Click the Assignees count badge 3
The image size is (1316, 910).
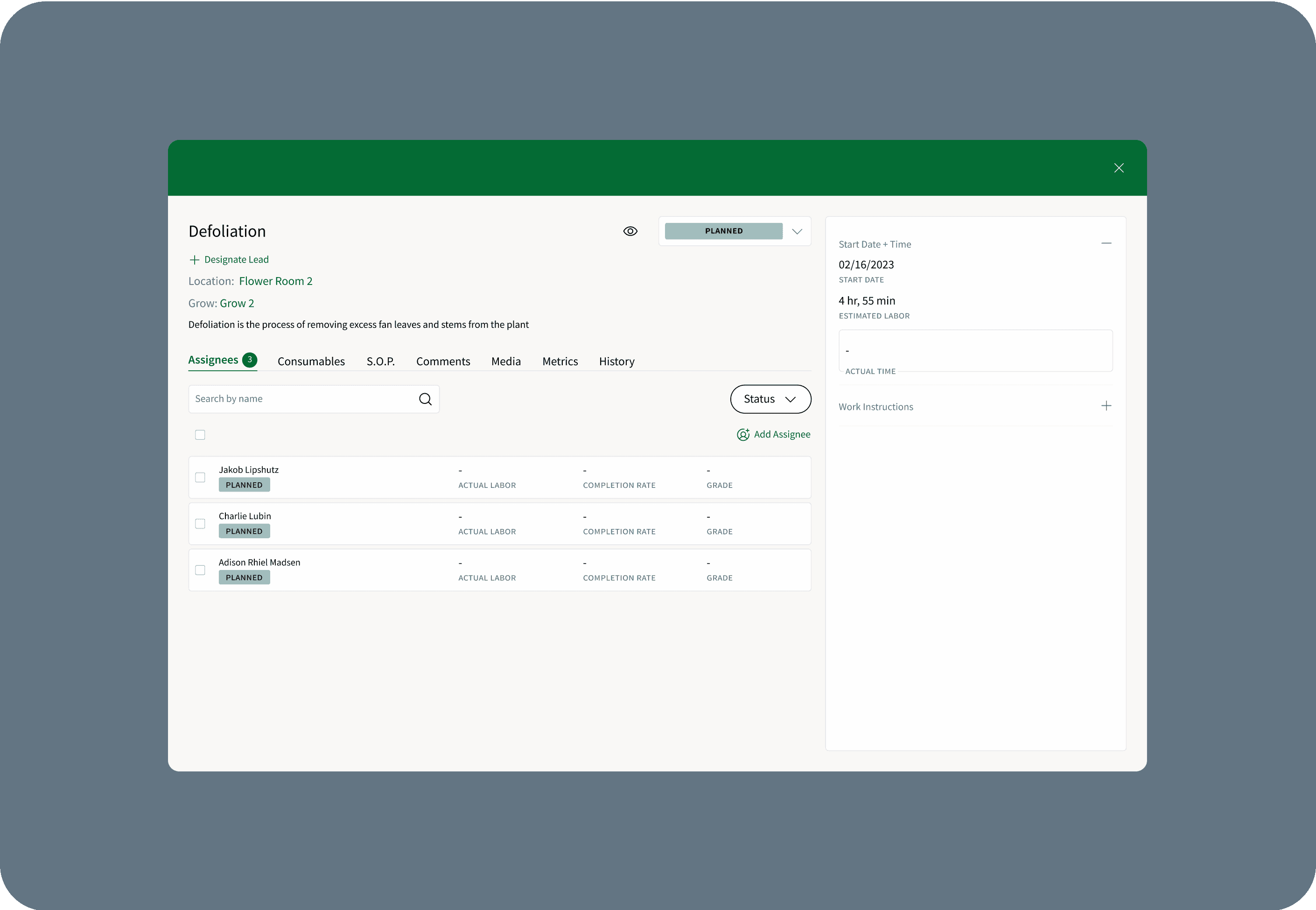250,360
